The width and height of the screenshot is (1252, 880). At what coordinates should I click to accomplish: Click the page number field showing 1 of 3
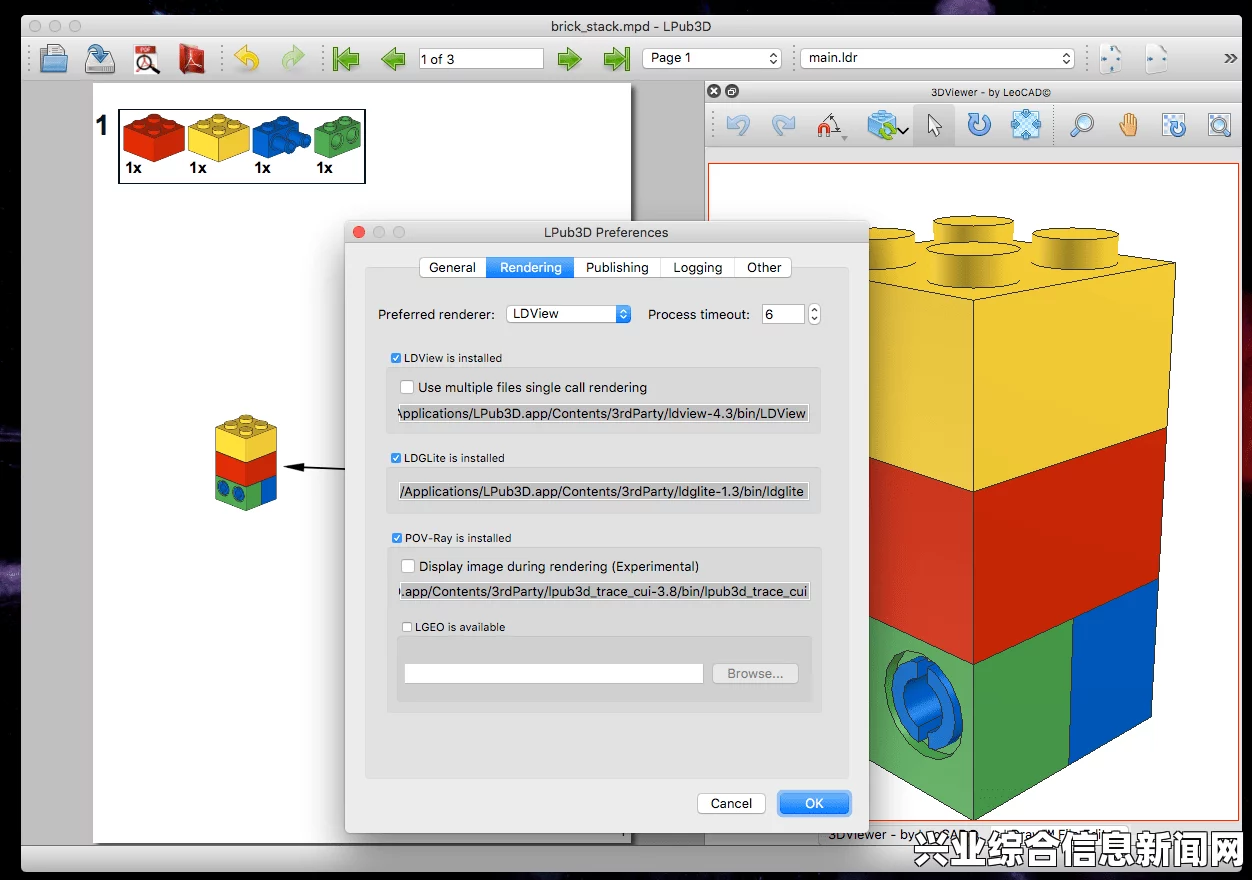coord(481,59)
